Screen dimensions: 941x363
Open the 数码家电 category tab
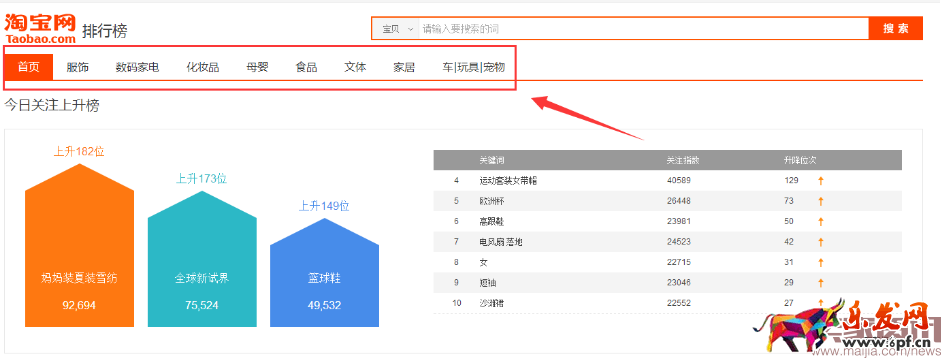coord(137,67)
